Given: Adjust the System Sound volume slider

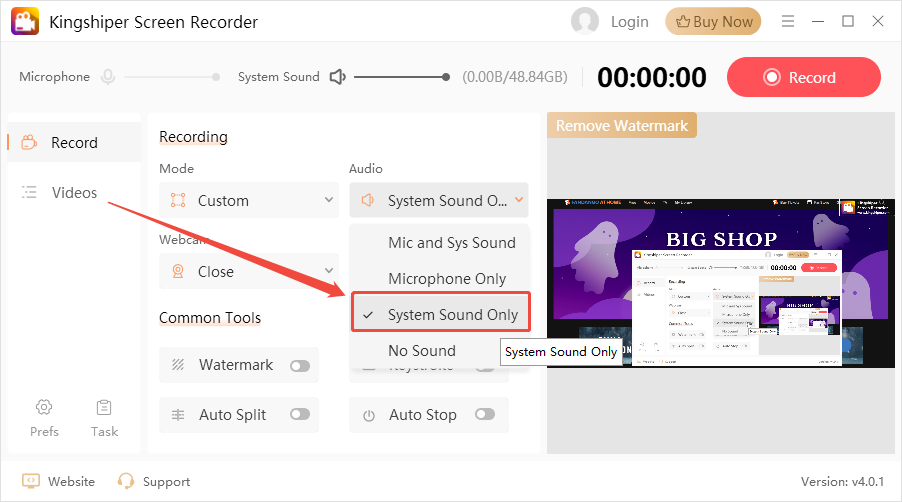Looking at the screenshot, I should [402, 77].
